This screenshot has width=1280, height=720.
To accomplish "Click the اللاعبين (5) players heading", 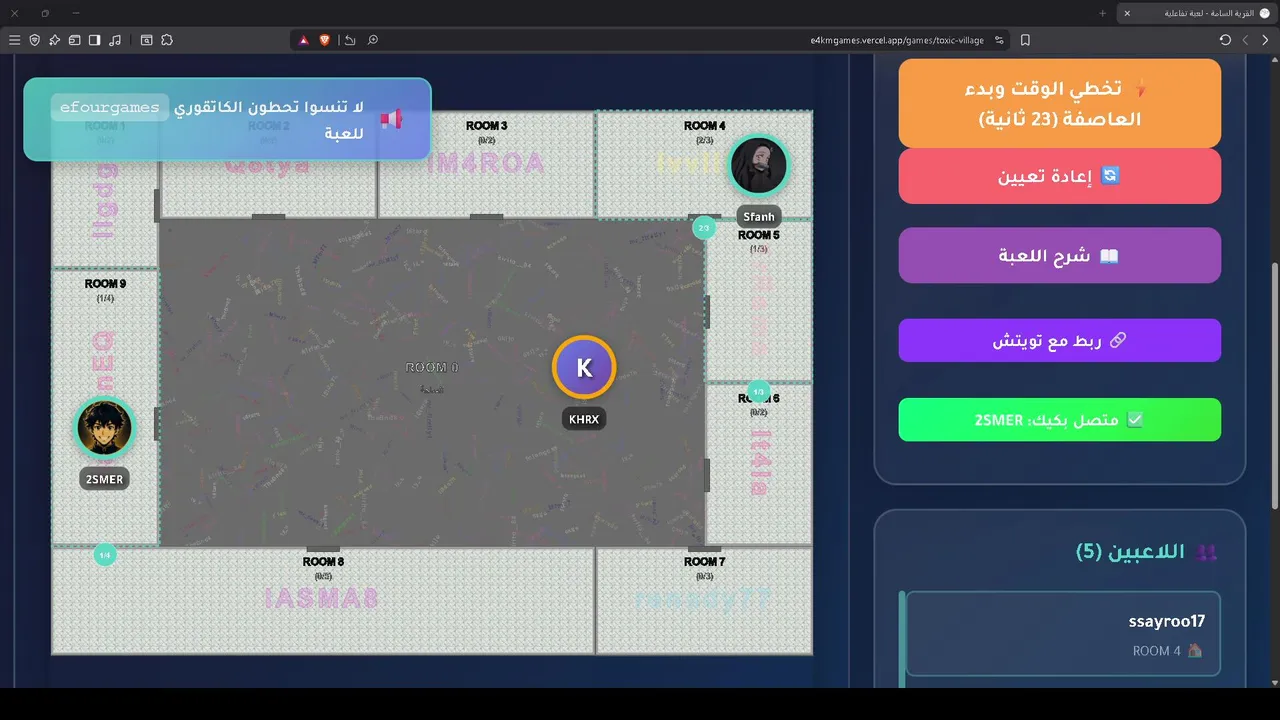I will pyautogui.click(x=1146, y=552).
